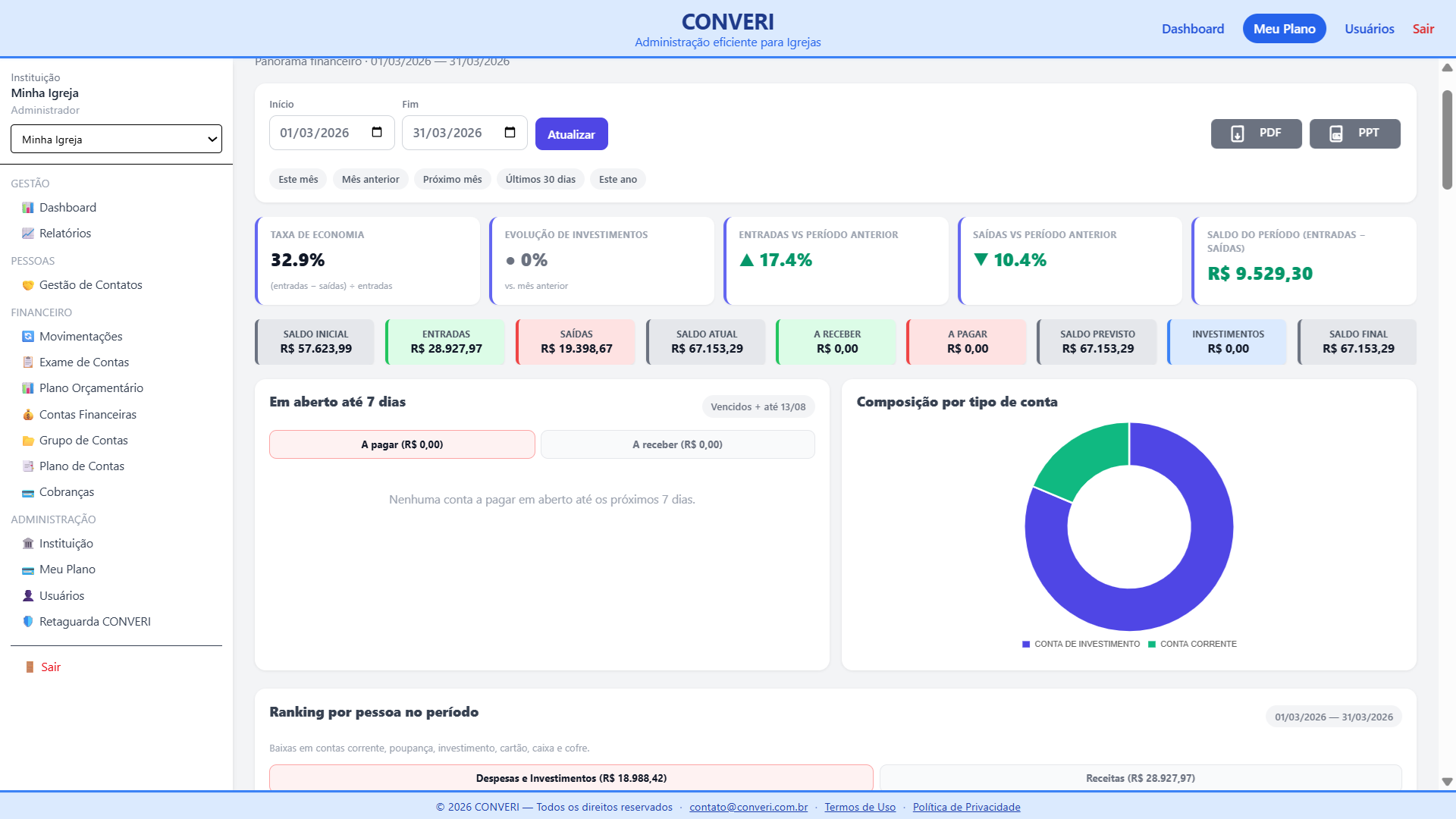Image resolution: width=1456 pixels, height=819 pixels.
Task: Click the Atualizar button
Action: 571,134
